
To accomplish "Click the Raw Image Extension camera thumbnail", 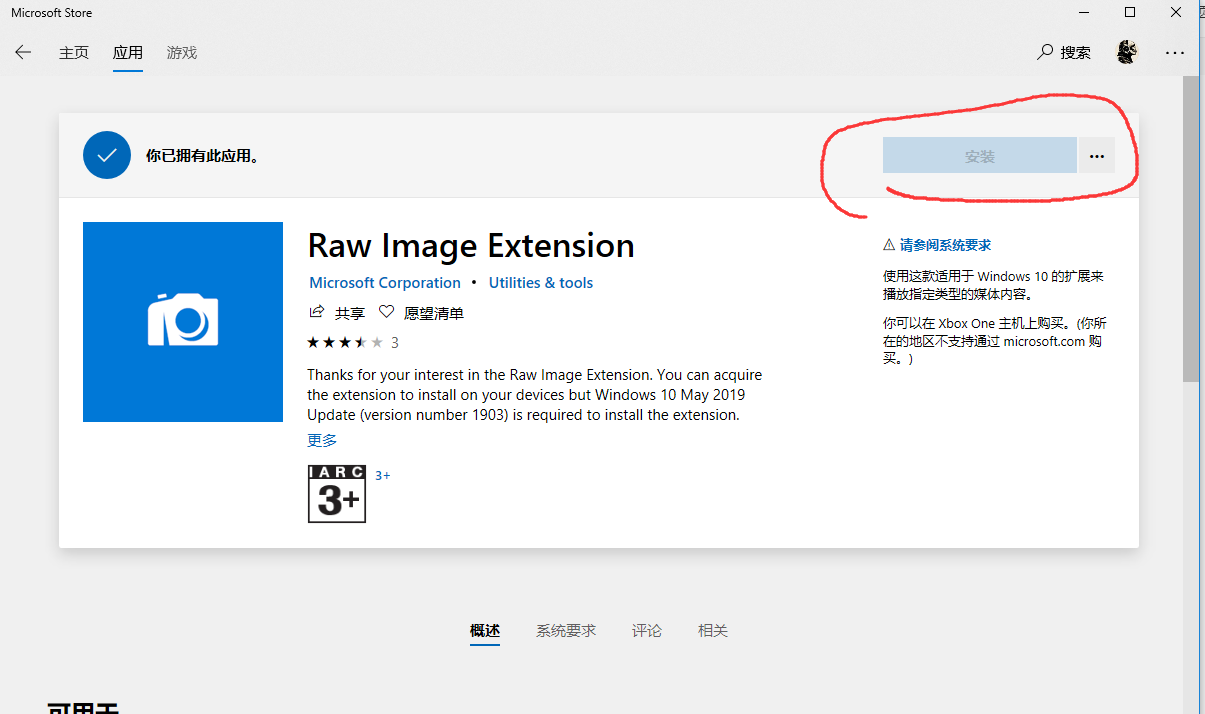I will coord(182,321).
